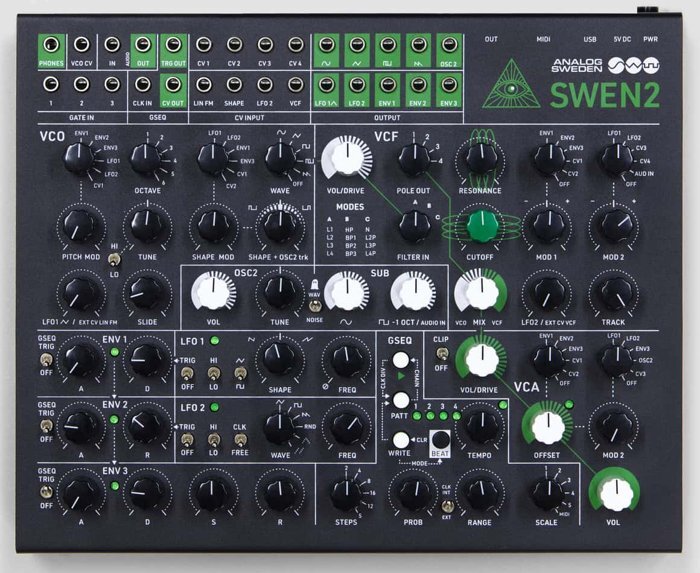Click the green CUTOFF knob
This screenshot has width=700, height=573.
482,226
